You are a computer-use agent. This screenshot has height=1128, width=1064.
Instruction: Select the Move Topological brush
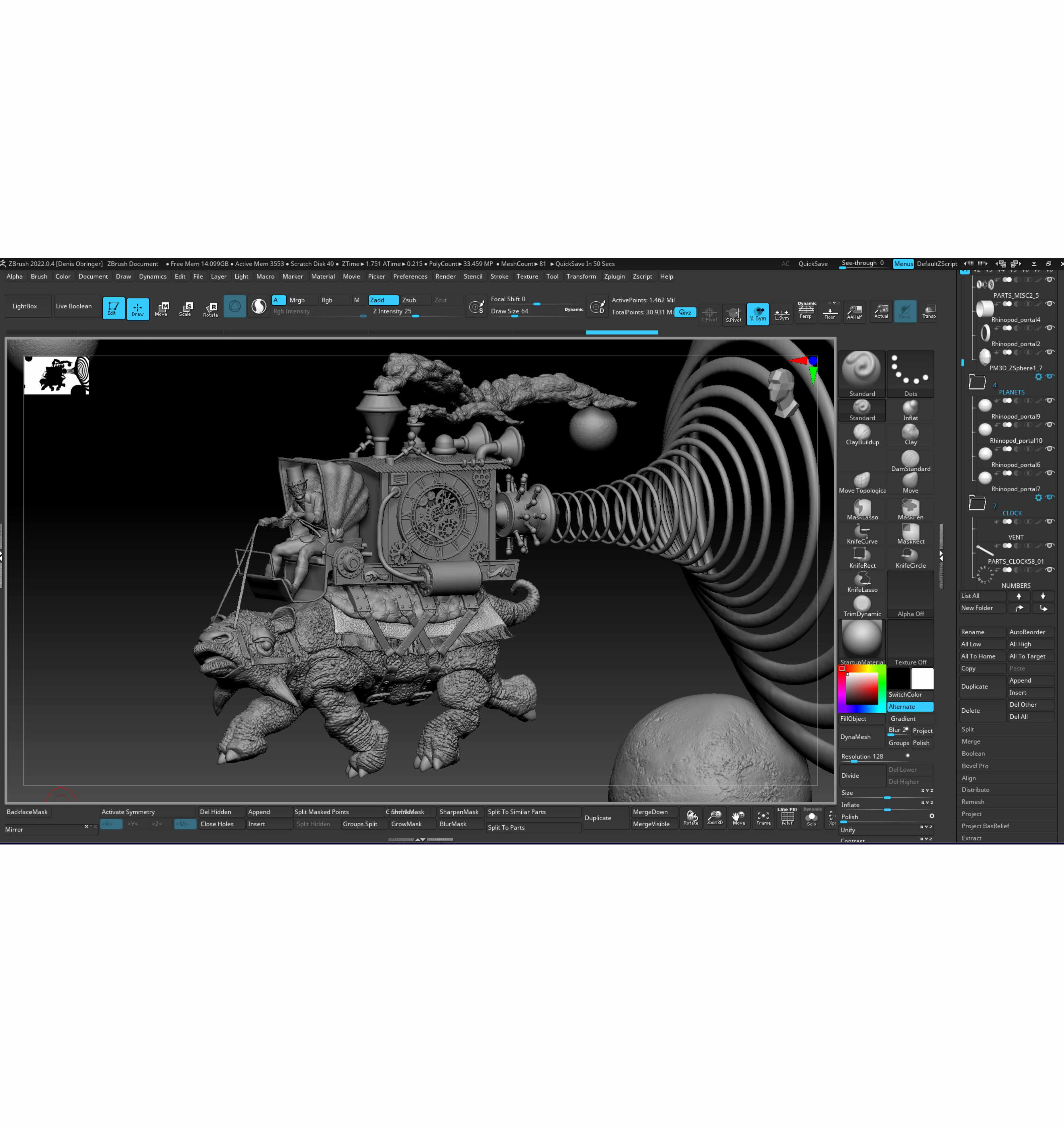pyautogui.click(x=862, y=483)
